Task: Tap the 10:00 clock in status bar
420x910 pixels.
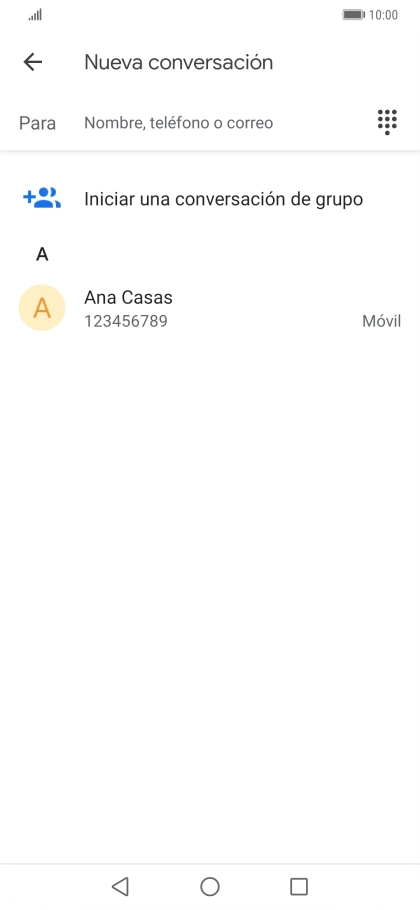Action: 383,15
